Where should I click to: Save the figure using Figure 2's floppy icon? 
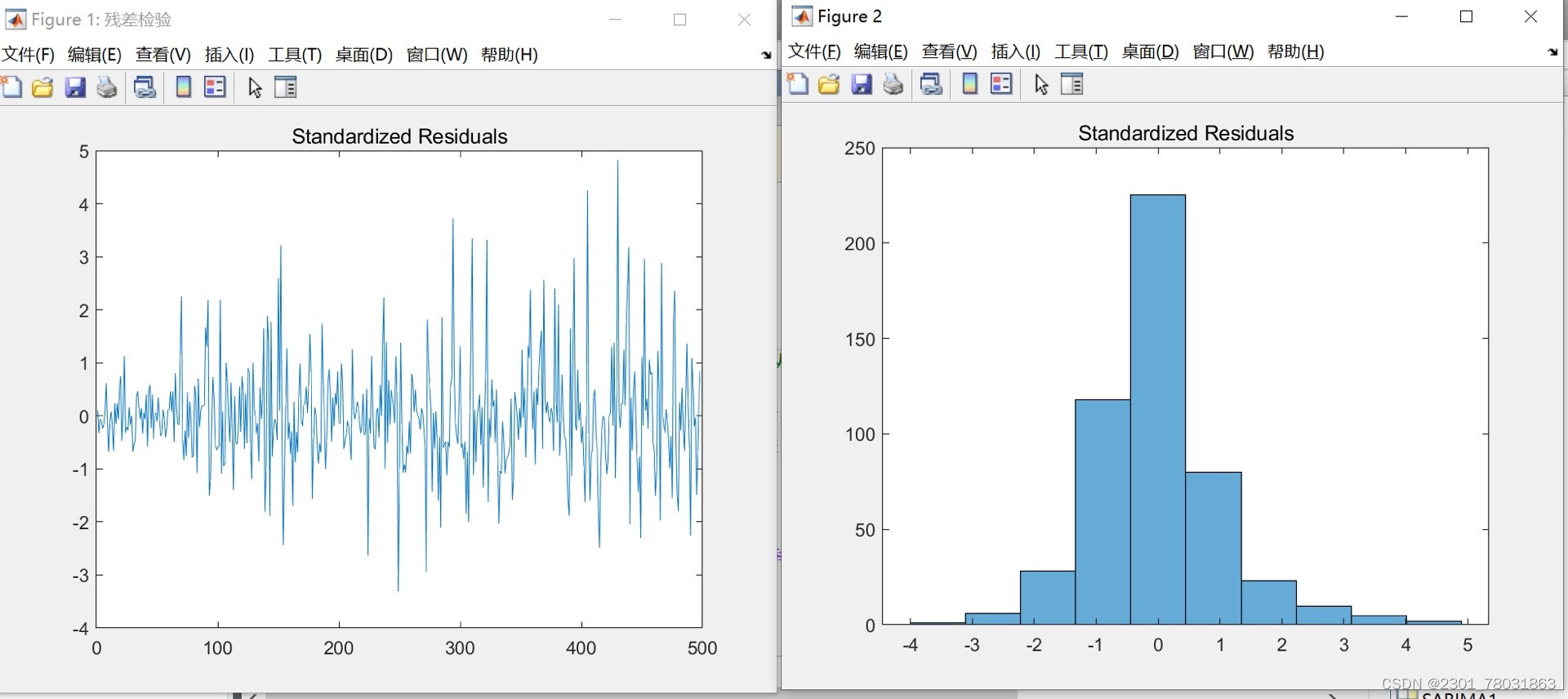862,84
